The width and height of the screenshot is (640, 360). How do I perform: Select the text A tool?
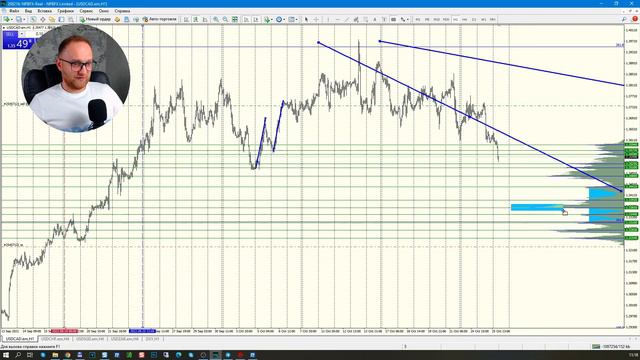[x=375, y=19]
